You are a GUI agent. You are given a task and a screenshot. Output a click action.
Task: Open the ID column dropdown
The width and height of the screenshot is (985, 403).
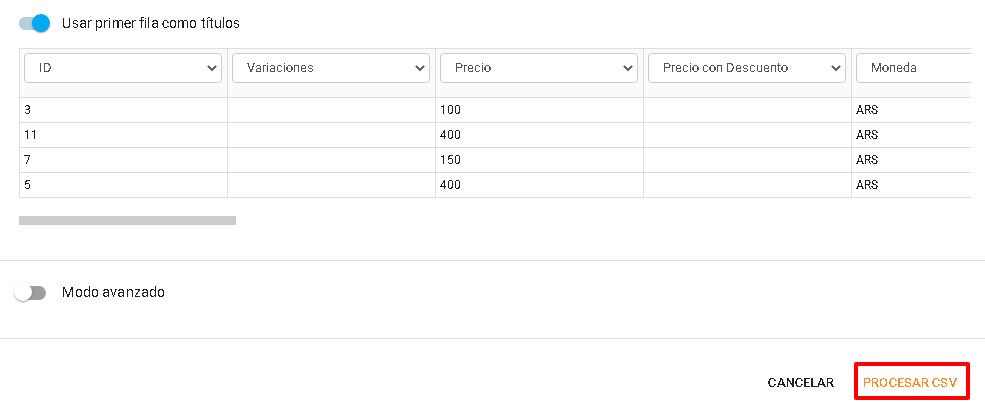click(x=123, y=68)
